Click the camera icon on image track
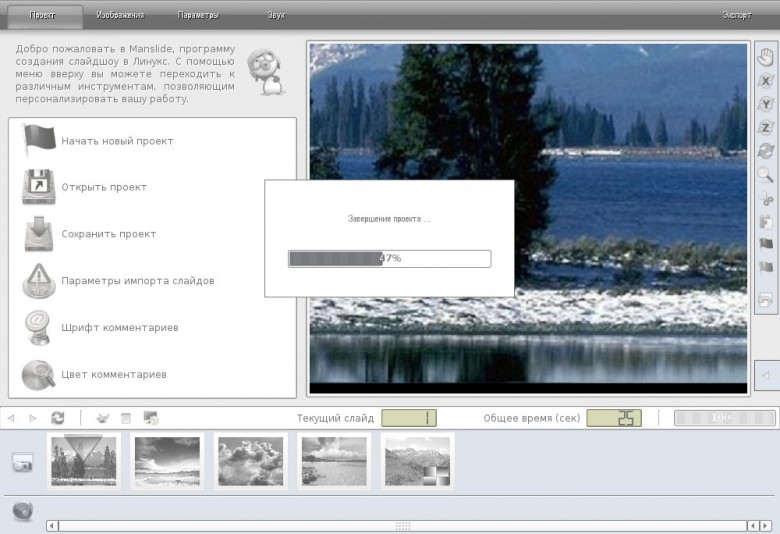This screenshot has width=780, height=534. pos(22,463)
